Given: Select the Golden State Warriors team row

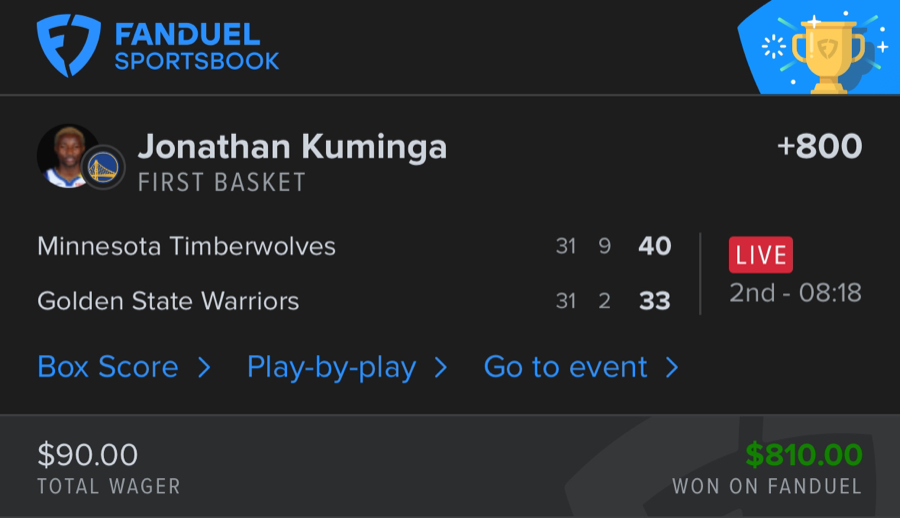Looking at the screenshot, I should point(168,301).
